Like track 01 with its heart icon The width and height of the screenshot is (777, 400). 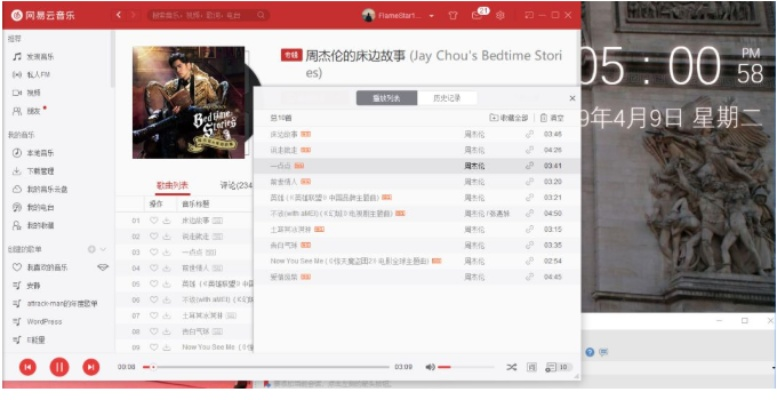154,221
